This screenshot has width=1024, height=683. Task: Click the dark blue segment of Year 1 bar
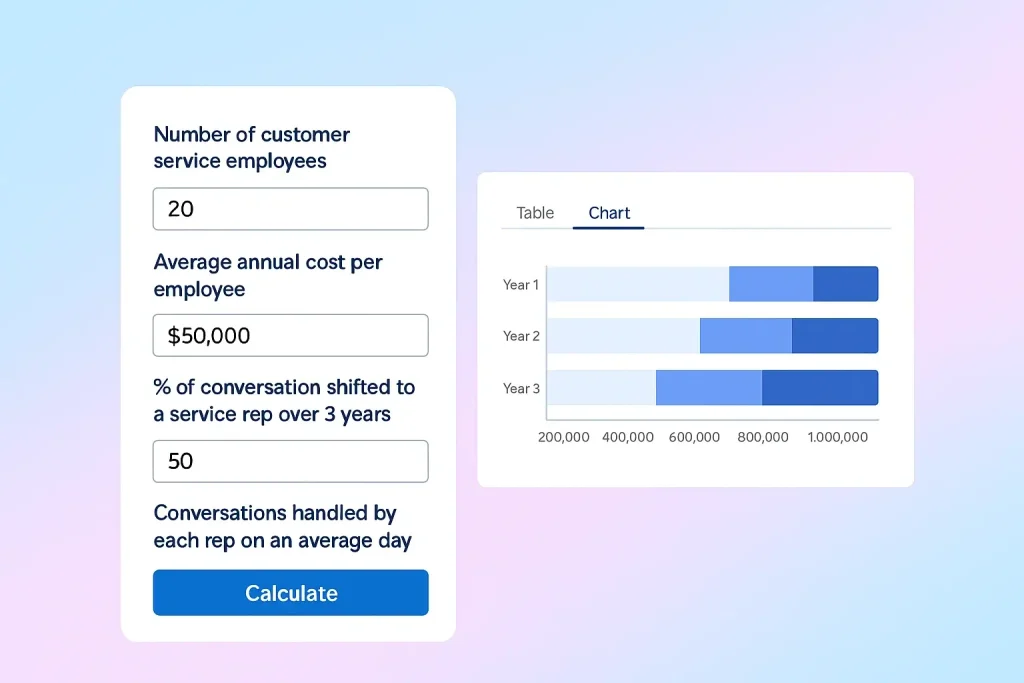(846, 284)
